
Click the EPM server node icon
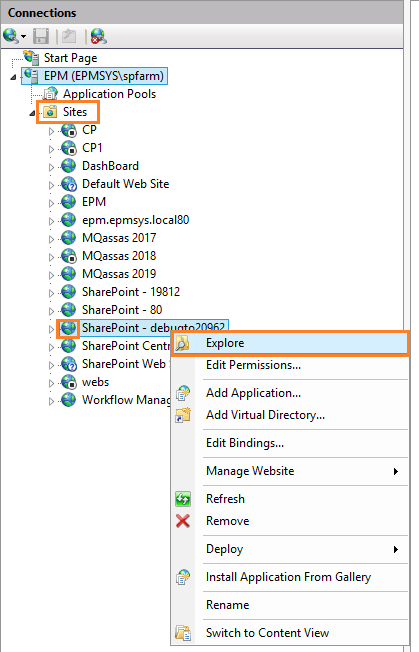[31, 76]
